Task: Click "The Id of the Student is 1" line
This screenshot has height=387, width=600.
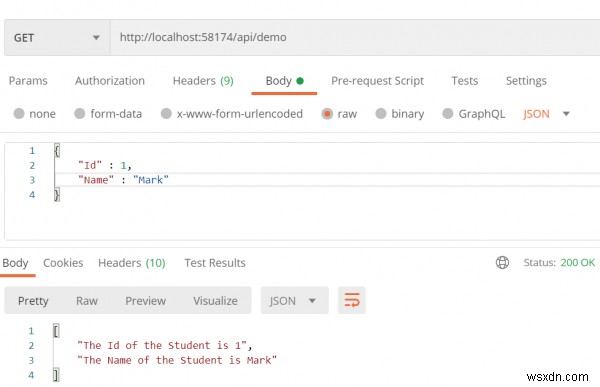Action: 165,346
